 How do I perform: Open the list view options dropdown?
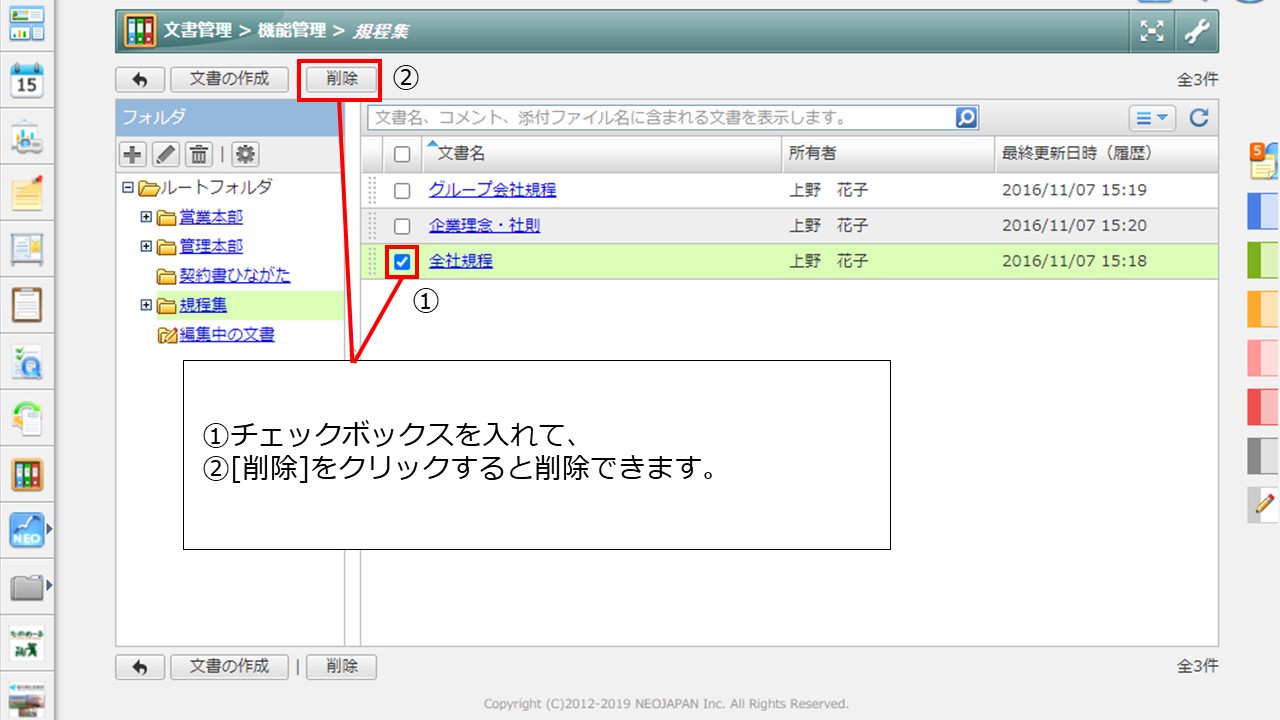(1152, 118)
